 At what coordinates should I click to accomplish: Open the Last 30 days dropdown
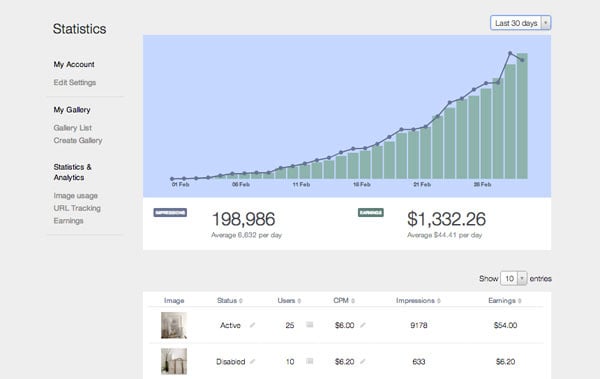(x=520, y=23)
